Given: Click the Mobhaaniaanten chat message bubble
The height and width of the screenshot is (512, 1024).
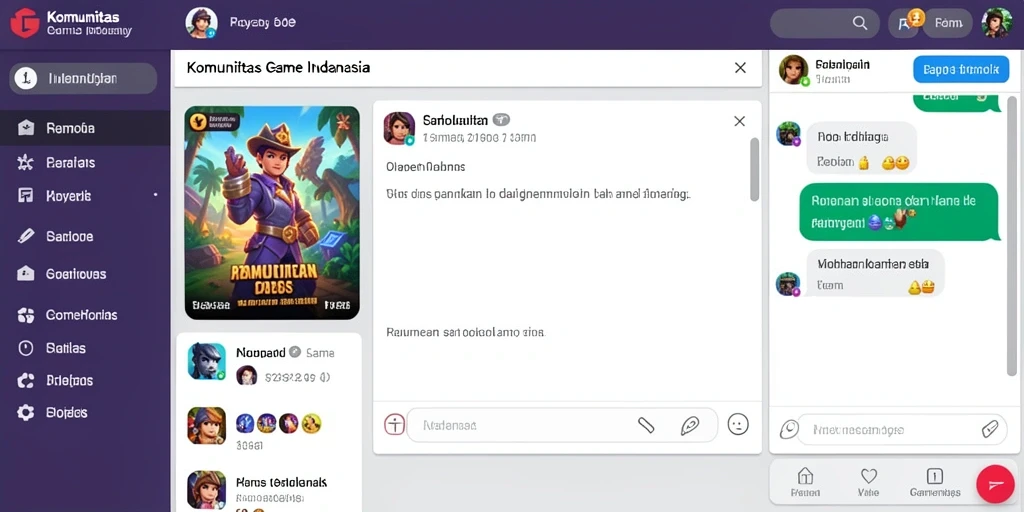Looking at the screenshot, I should tap(875, 274).
